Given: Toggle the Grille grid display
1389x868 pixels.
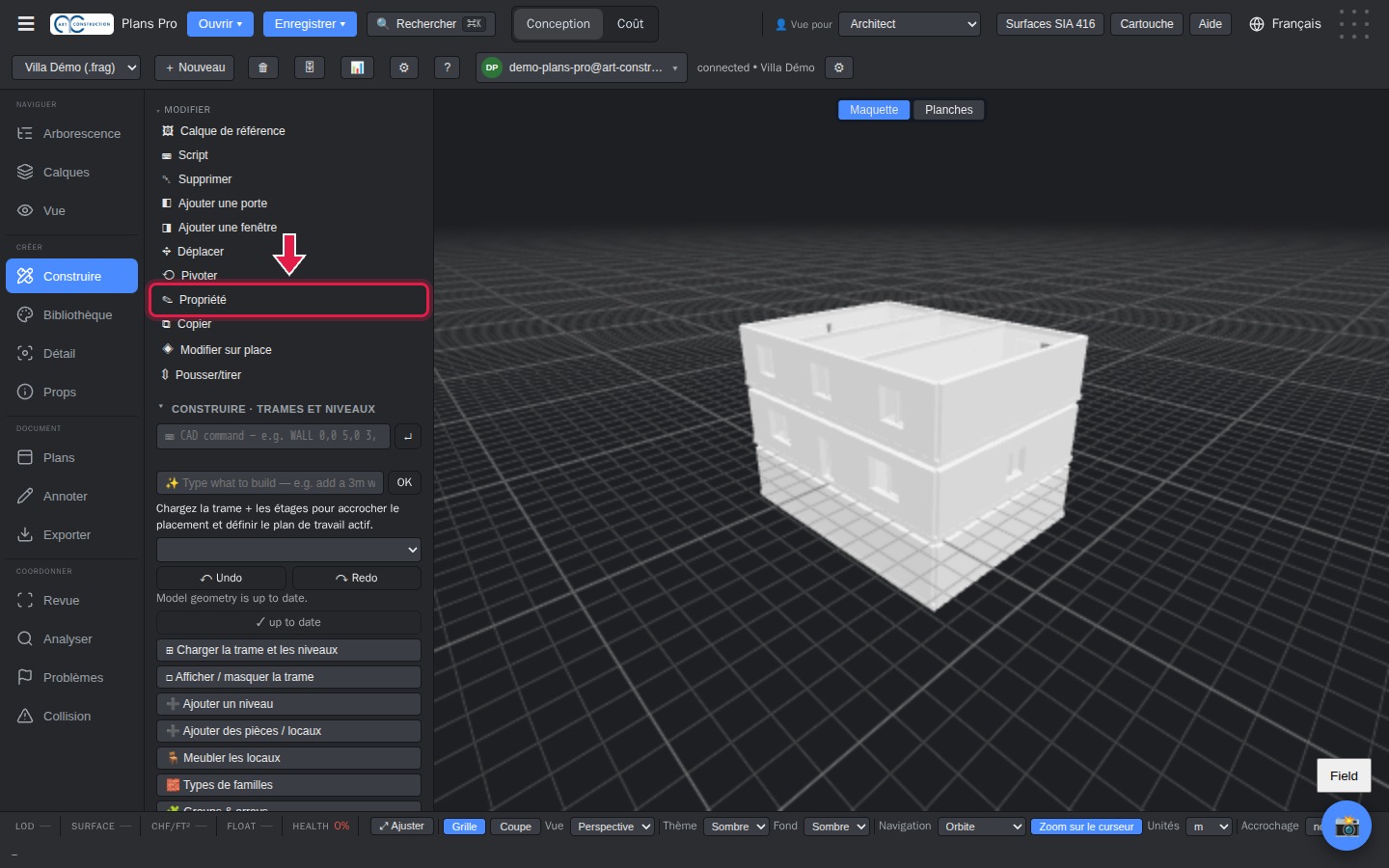Looking at the screenshot, I should coord(464,827).
